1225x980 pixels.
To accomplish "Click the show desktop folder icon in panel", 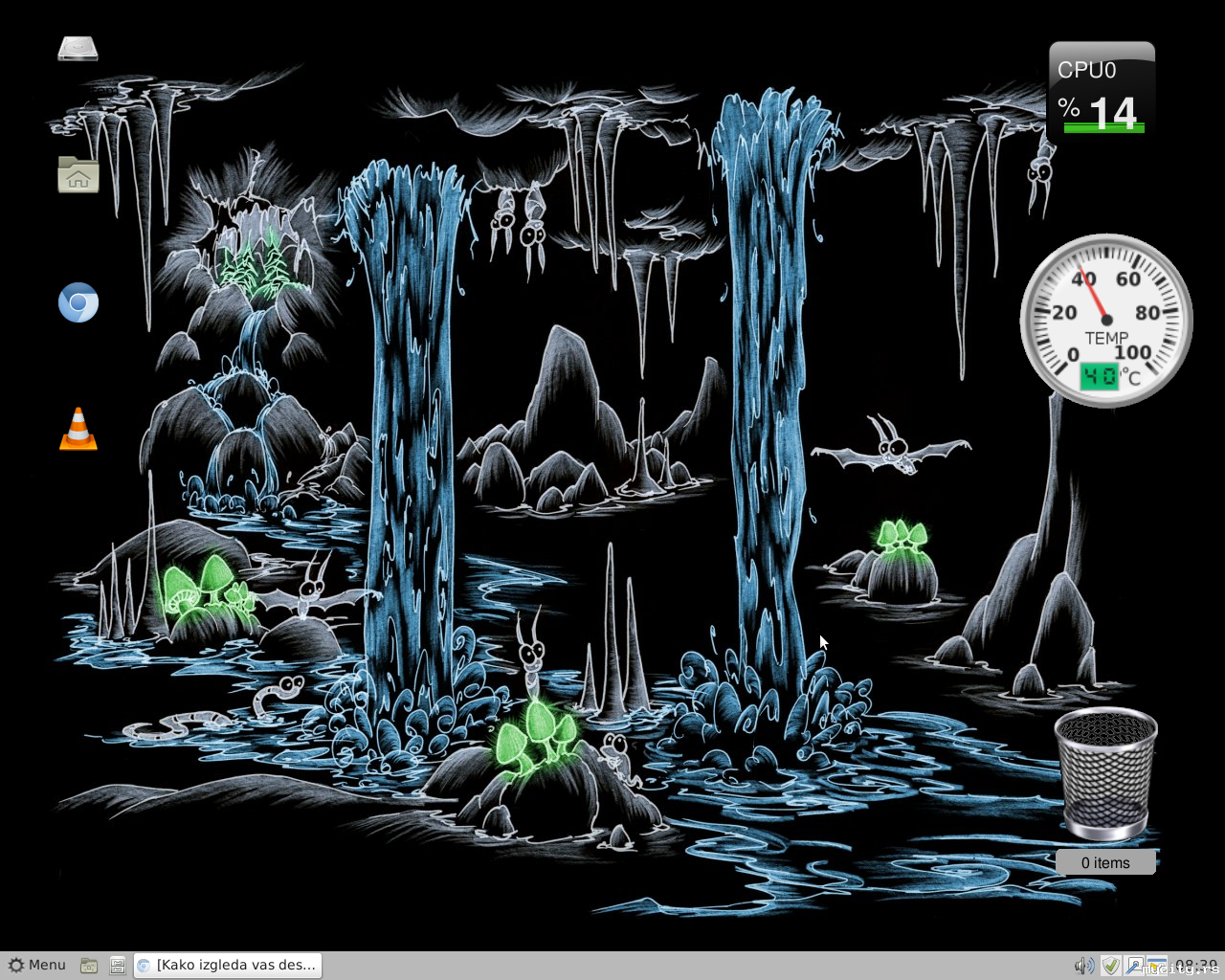I will (89, 966).
